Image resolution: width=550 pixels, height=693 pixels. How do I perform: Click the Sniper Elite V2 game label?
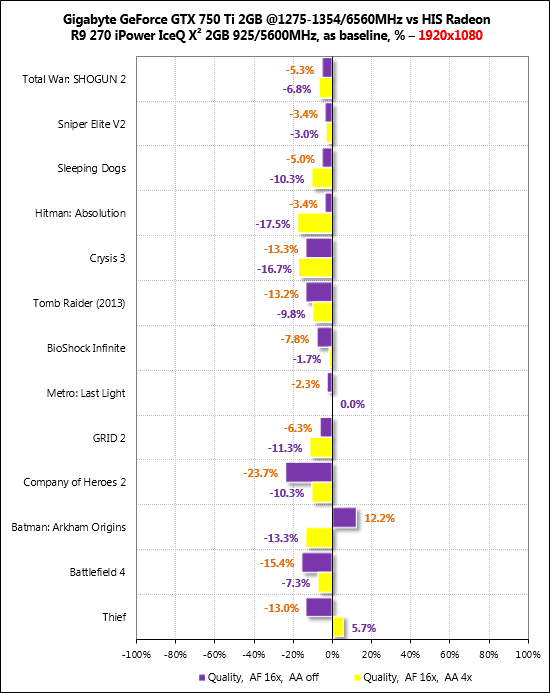(92, 124)
